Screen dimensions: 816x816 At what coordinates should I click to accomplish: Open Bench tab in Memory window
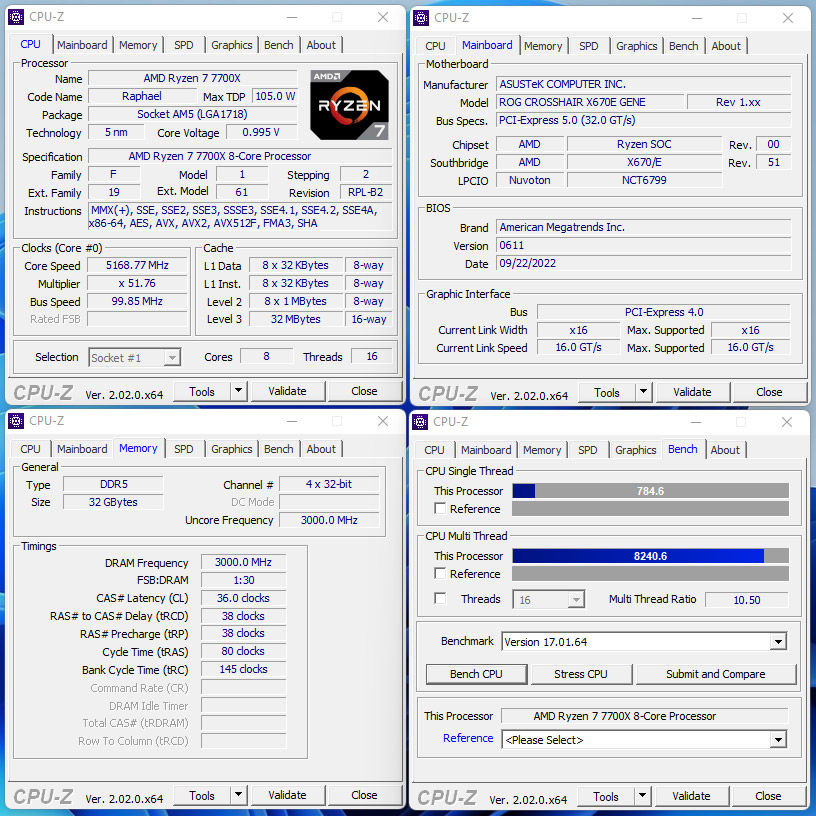(x=278, y=449)
